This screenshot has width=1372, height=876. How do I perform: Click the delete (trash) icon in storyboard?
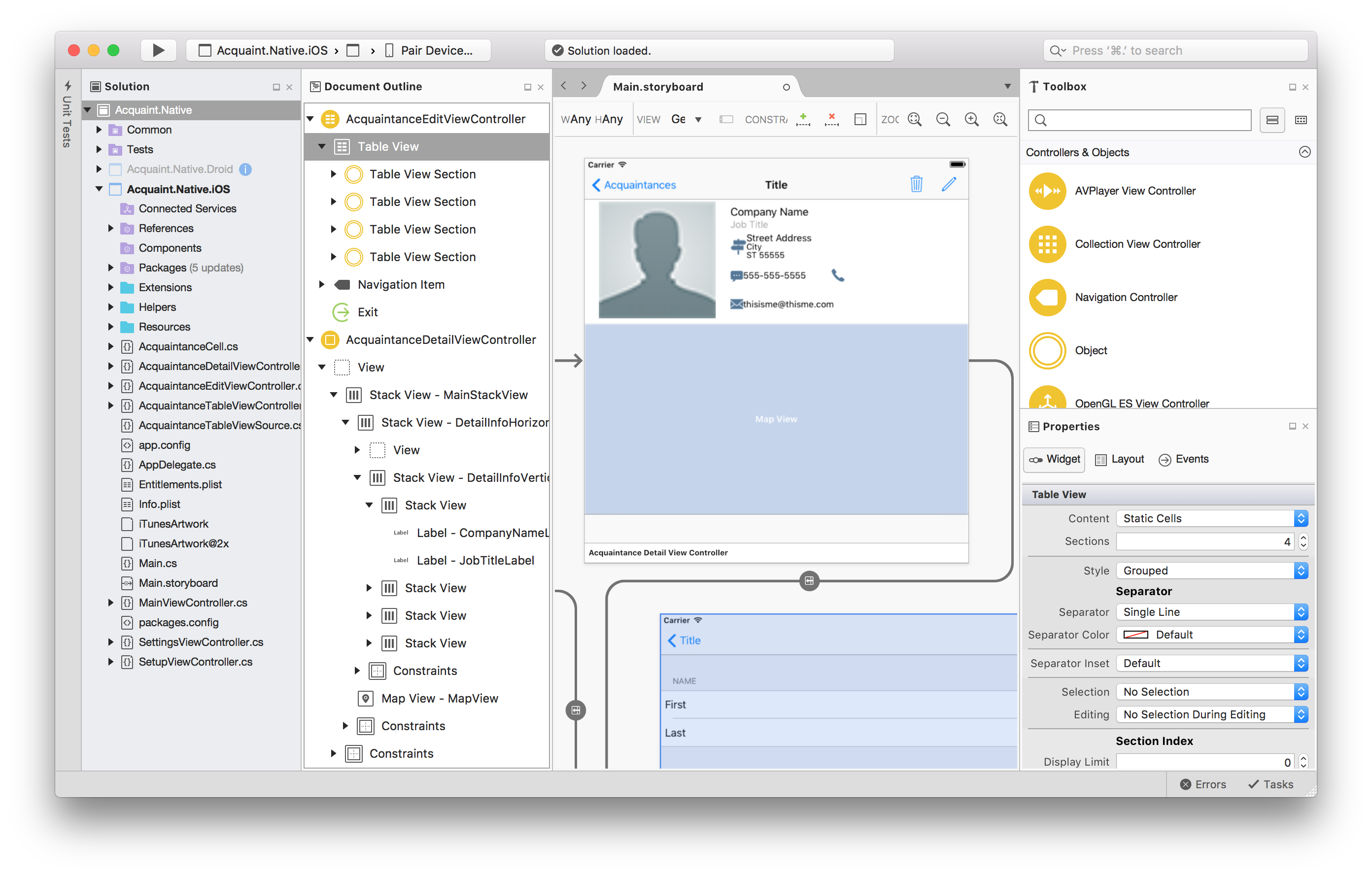coord(916,184)
